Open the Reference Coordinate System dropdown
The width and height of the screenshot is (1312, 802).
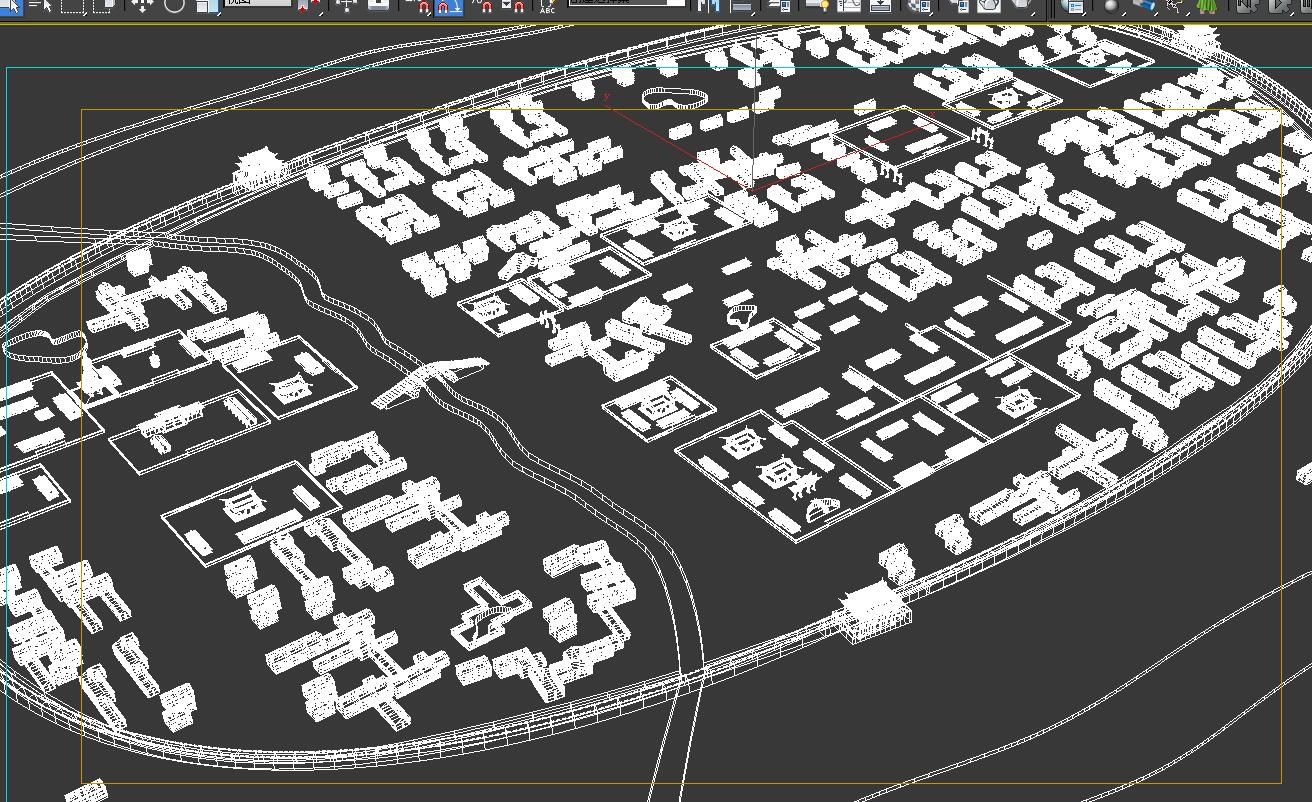pyautogui.click(x=258, y=3)
